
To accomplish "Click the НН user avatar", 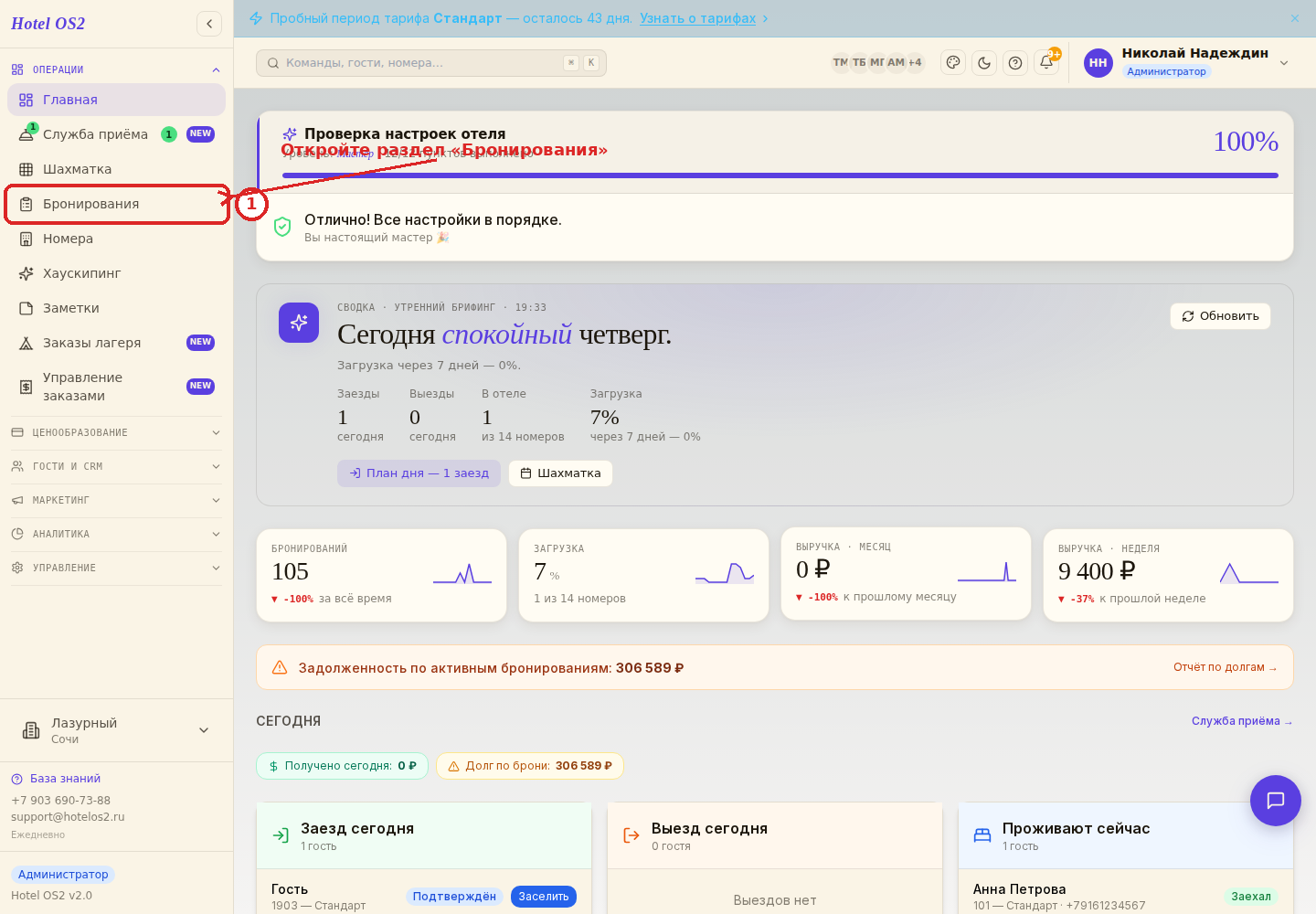I will pyautogui.click(x=1098, y=63).
